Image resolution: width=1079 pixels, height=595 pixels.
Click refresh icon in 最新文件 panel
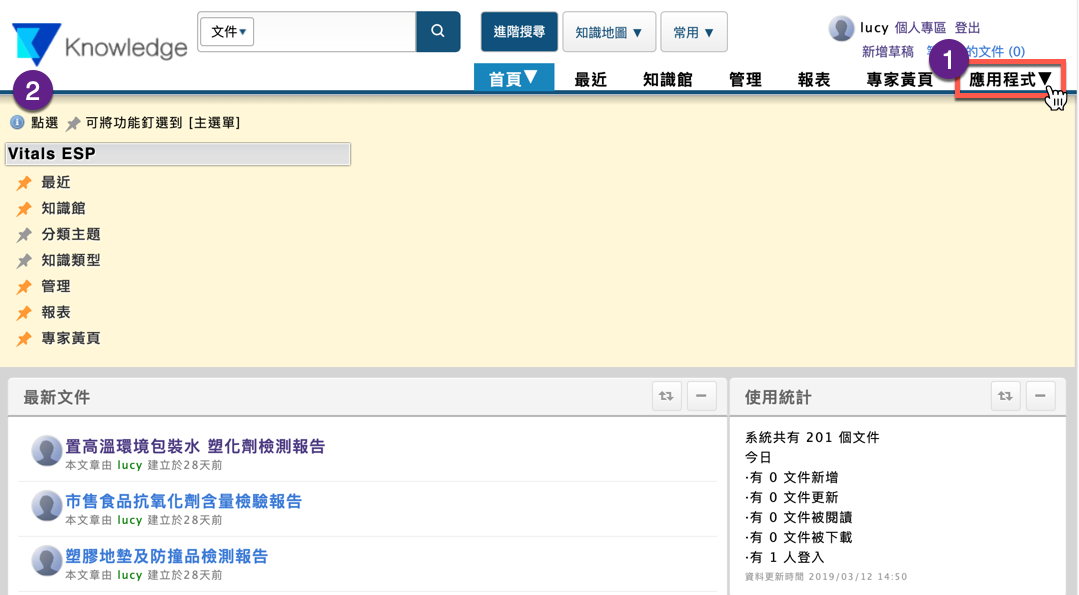point(666,396)
